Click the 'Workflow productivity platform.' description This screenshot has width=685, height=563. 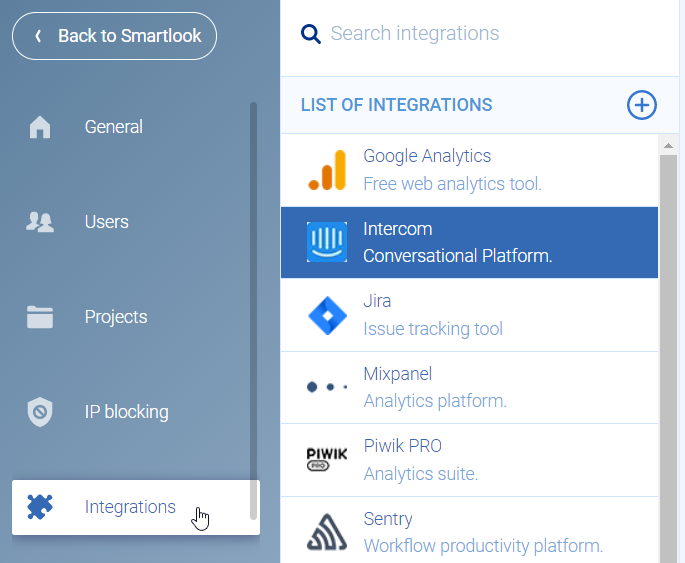click(x=483, y=546)
